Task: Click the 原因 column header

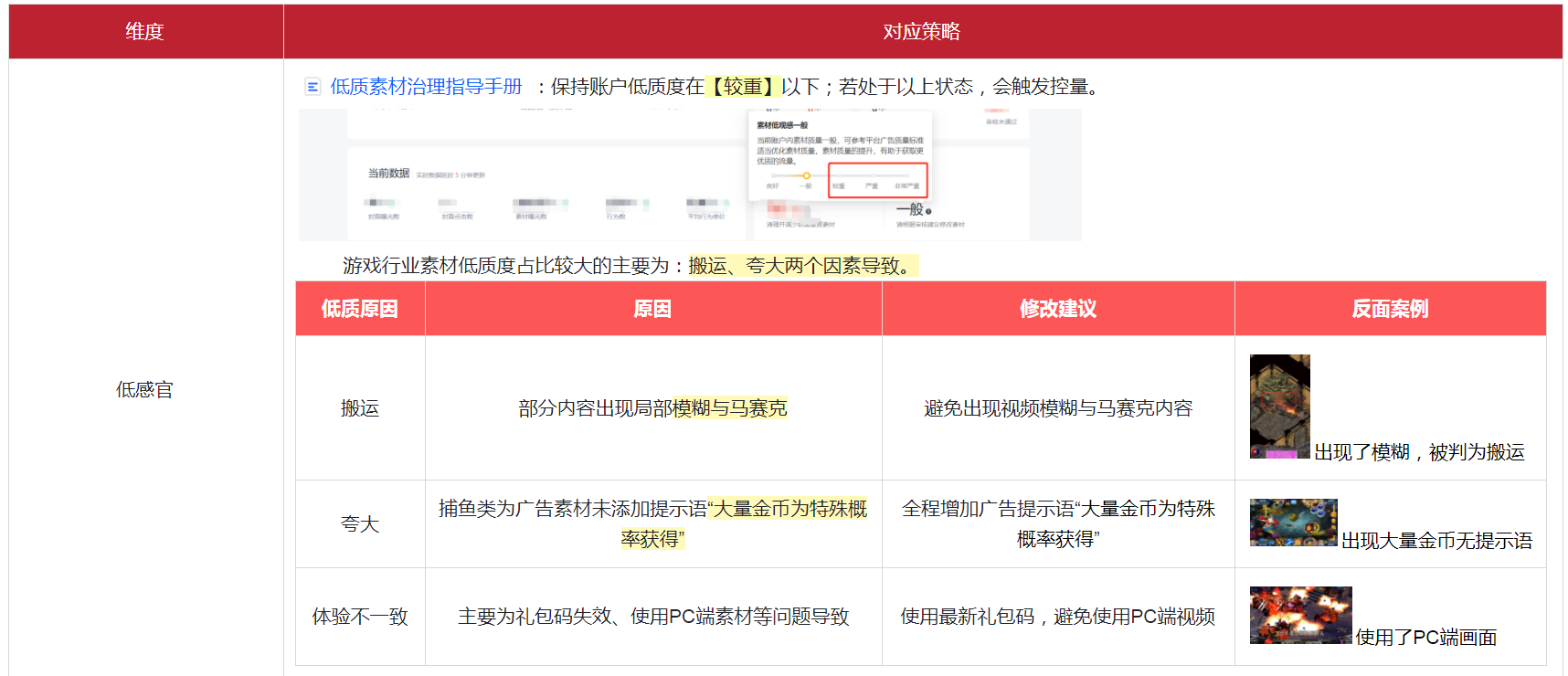Action: click(x=653, y=309)
